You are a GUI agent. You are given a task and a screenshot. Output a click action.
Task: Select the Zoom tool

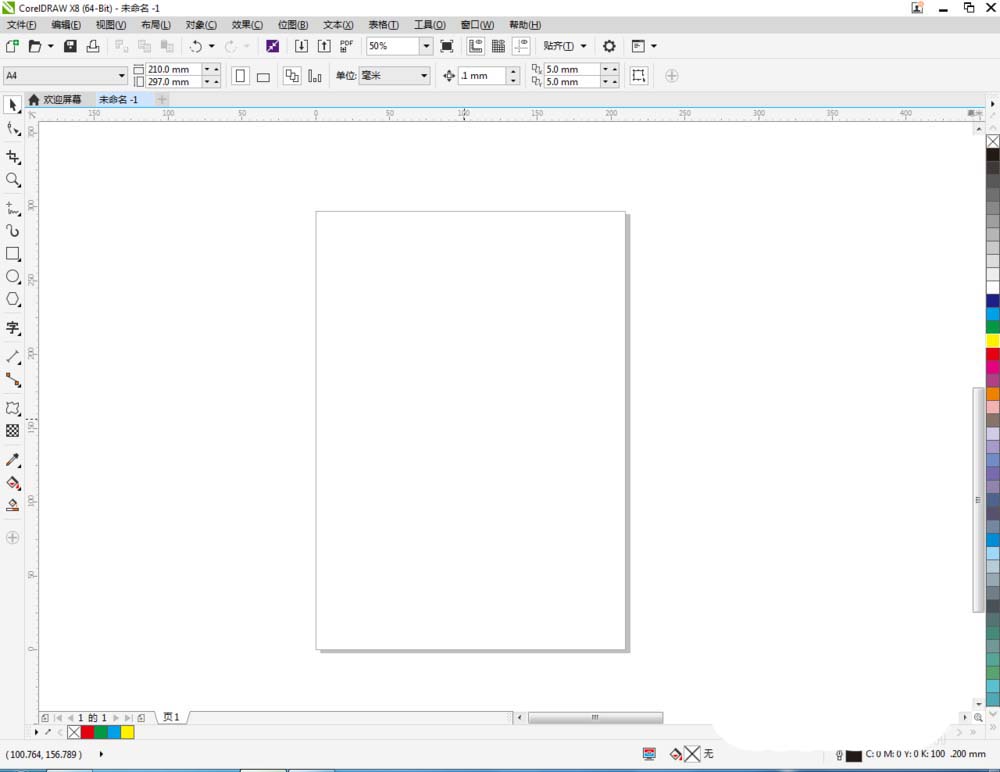pos(13,181)
